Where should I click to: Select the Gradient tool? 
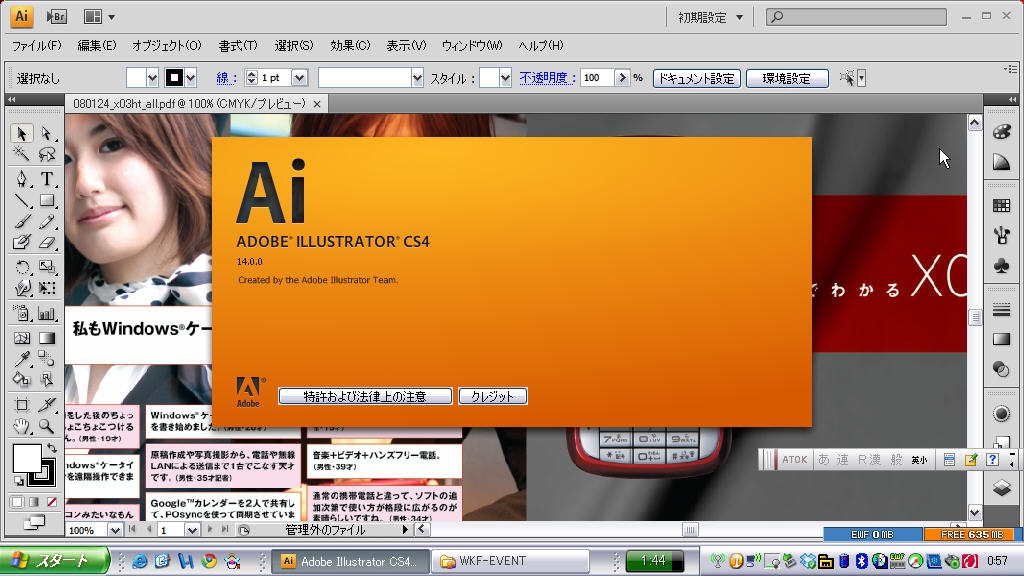(x=46, y=338)
